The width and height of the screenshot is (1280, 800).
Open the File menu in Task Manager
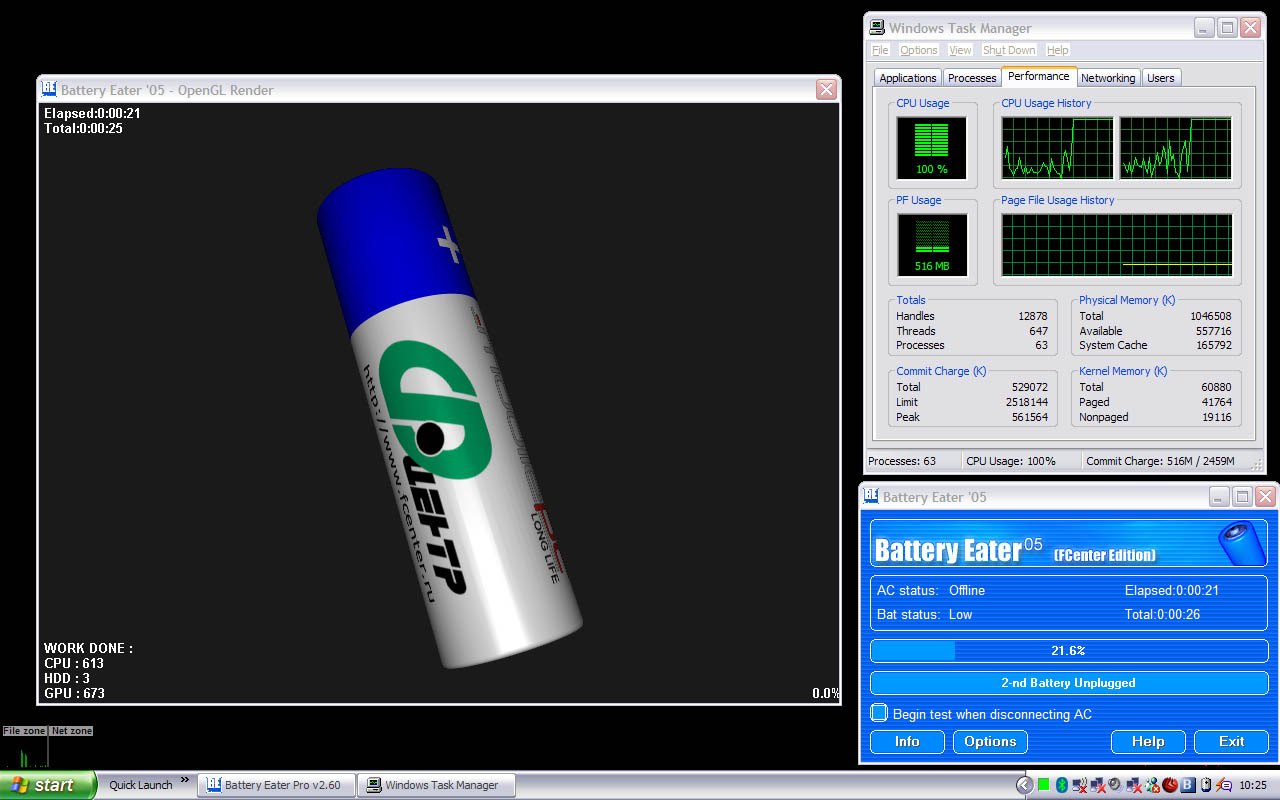(x=880, y=50)
